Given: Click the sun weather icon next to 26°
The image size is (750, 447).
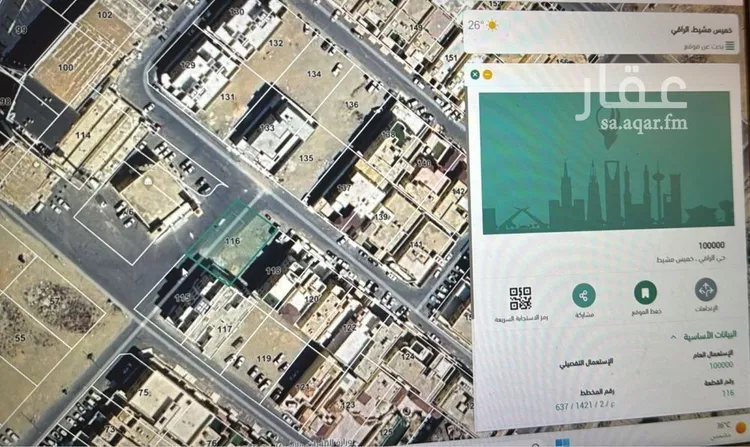Looking at the screenshot, I should 492,25.
